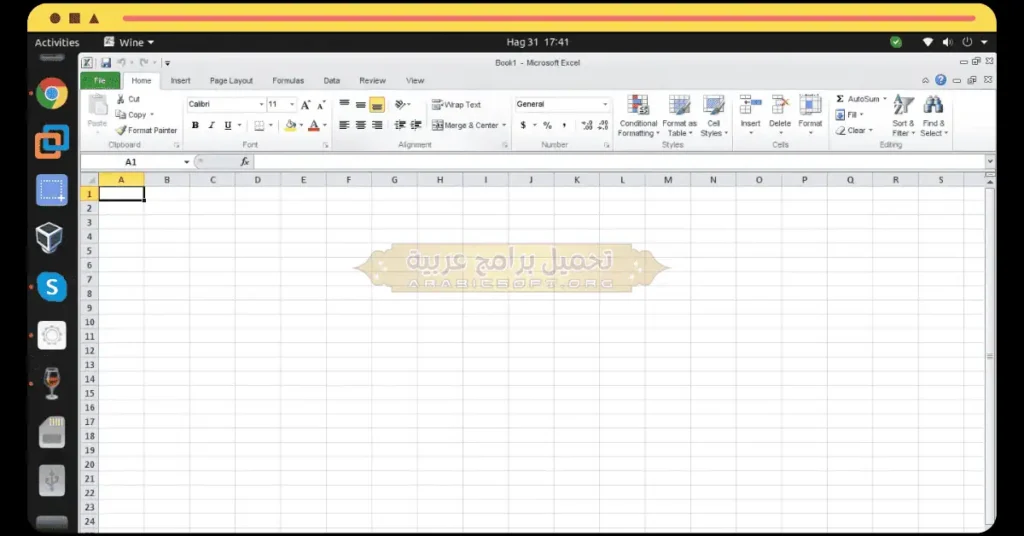Open Cell Styles gallery
Screen dimensions: 1024x536
point(713,116)
